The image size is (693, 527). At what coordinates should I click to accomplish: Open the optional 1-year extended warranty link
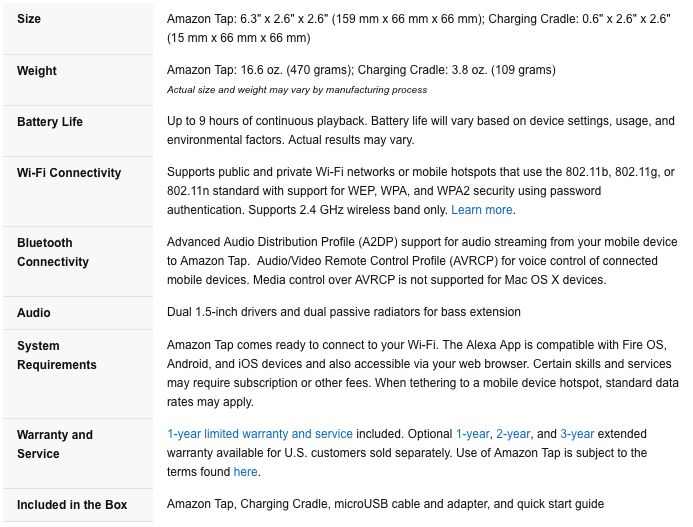click(472, 434)
